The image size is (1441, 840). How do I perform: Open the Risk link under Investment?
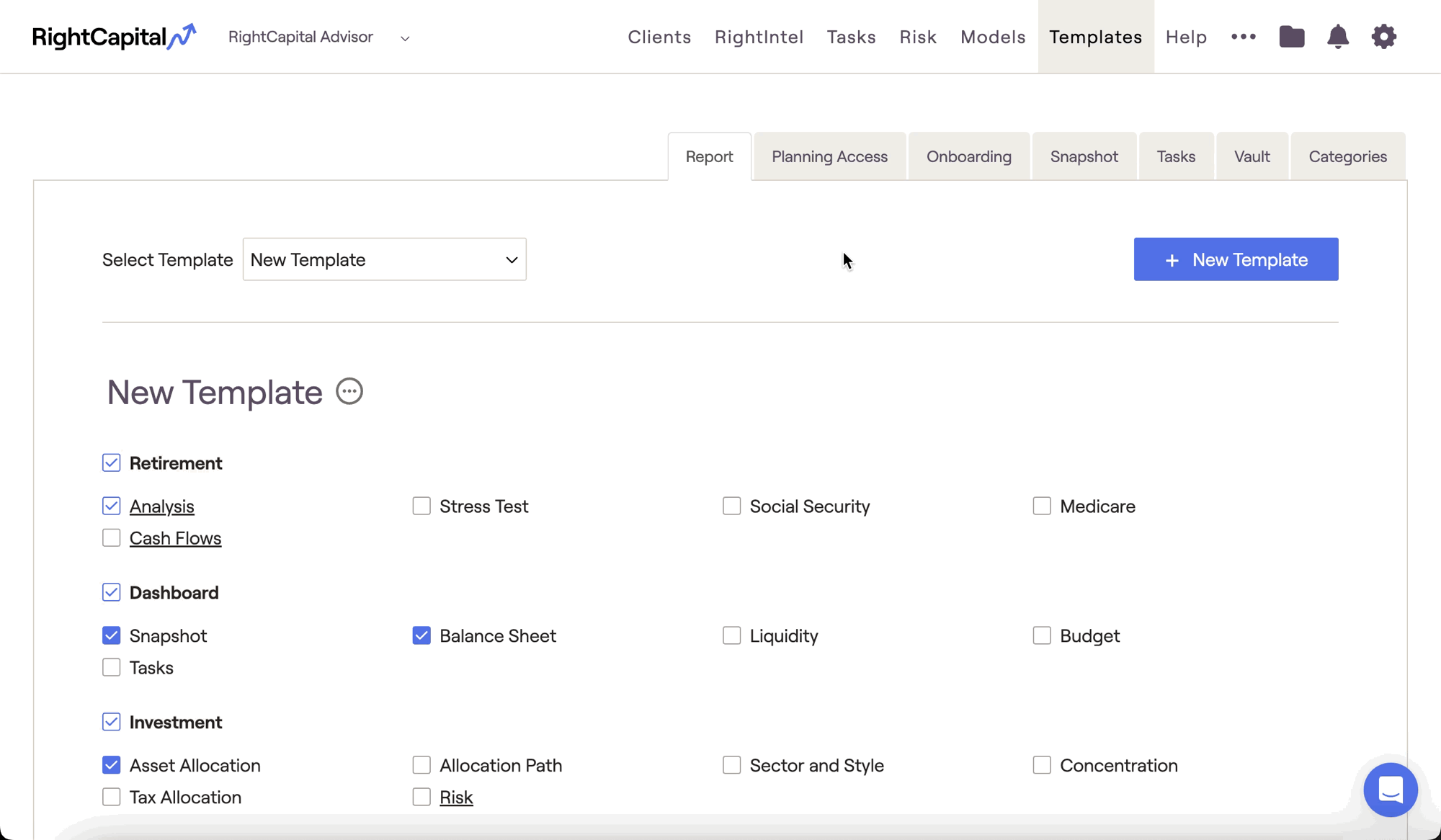tap(456, 797)
